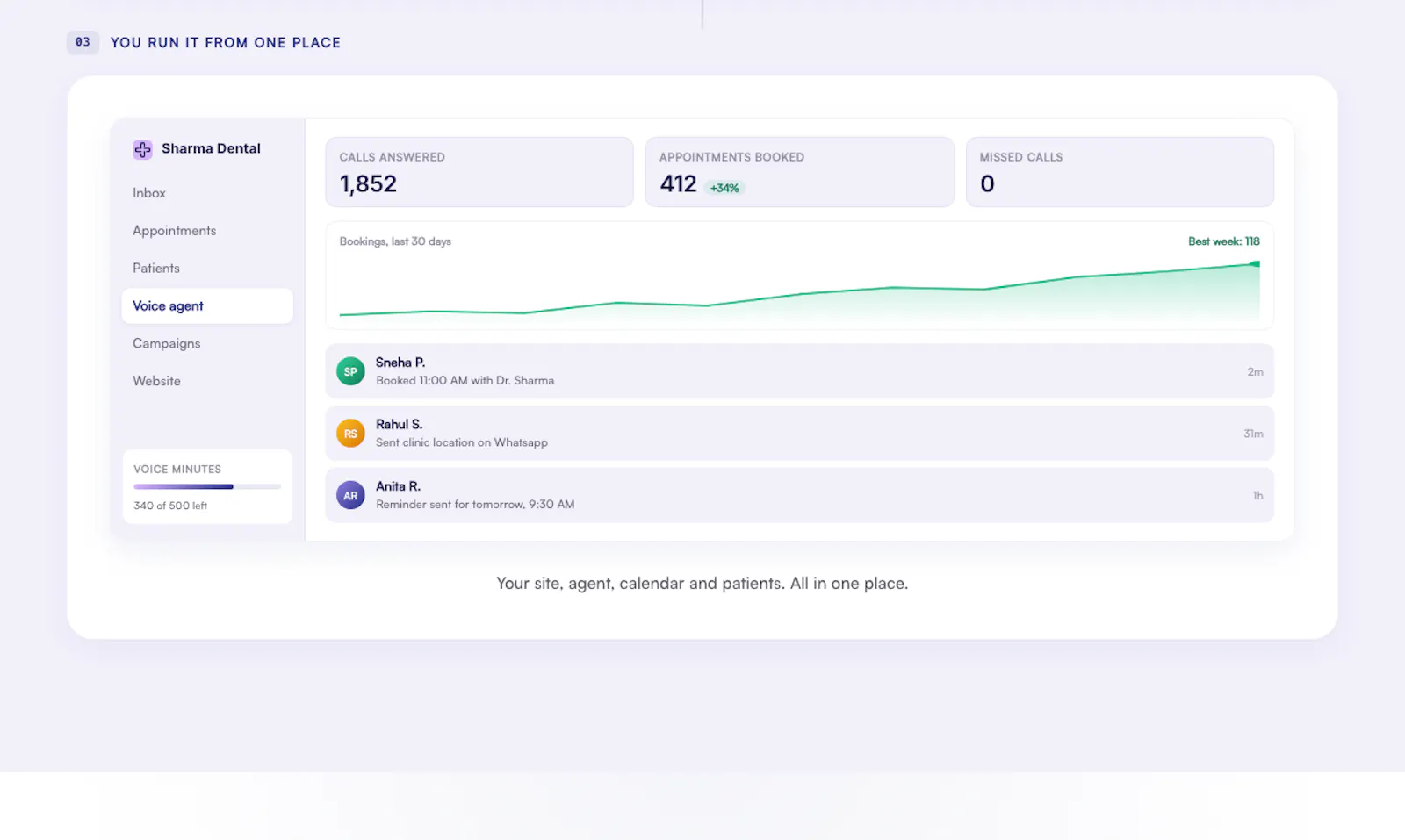Click the Sharma Dental cross logo icon
This screenshot has height=840, width=1405.
(142, 149)
